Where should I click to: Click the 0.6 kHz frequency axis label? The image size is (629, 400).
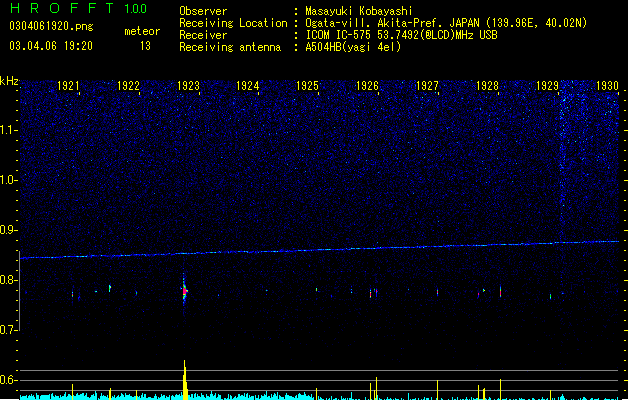[x=8, y=380]
